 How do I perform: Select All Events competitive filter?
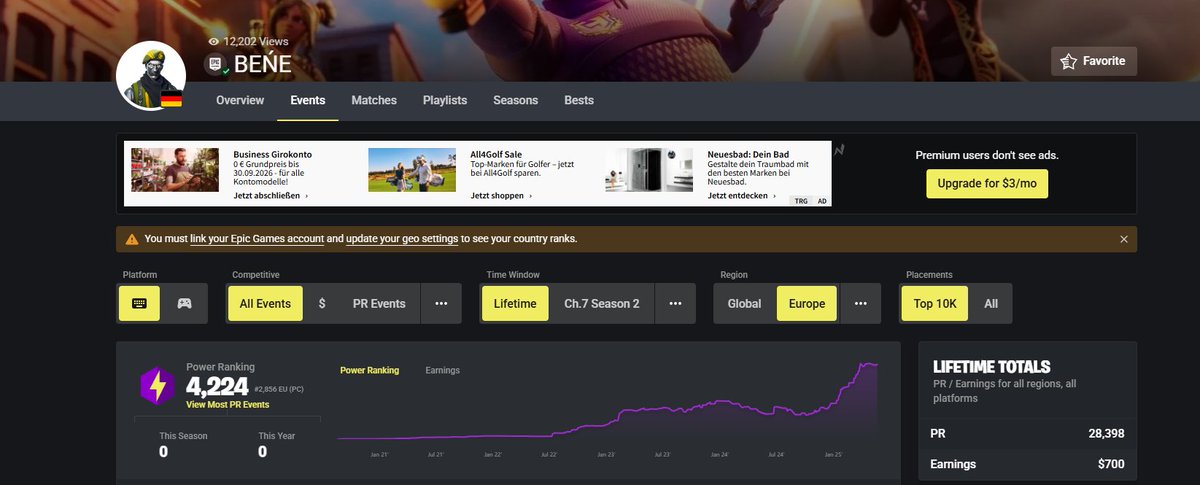pyautogui.click(x=265, y=304)
